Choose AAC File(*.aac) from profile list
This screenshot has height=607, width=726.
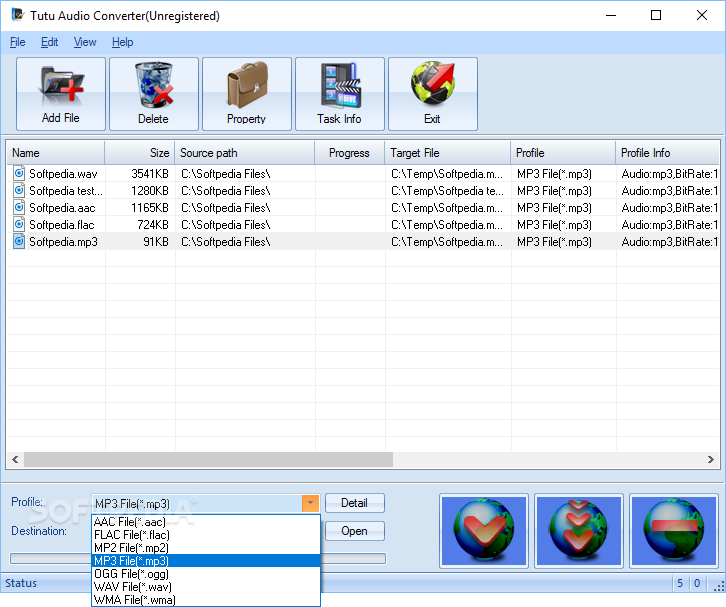point(206,522)
